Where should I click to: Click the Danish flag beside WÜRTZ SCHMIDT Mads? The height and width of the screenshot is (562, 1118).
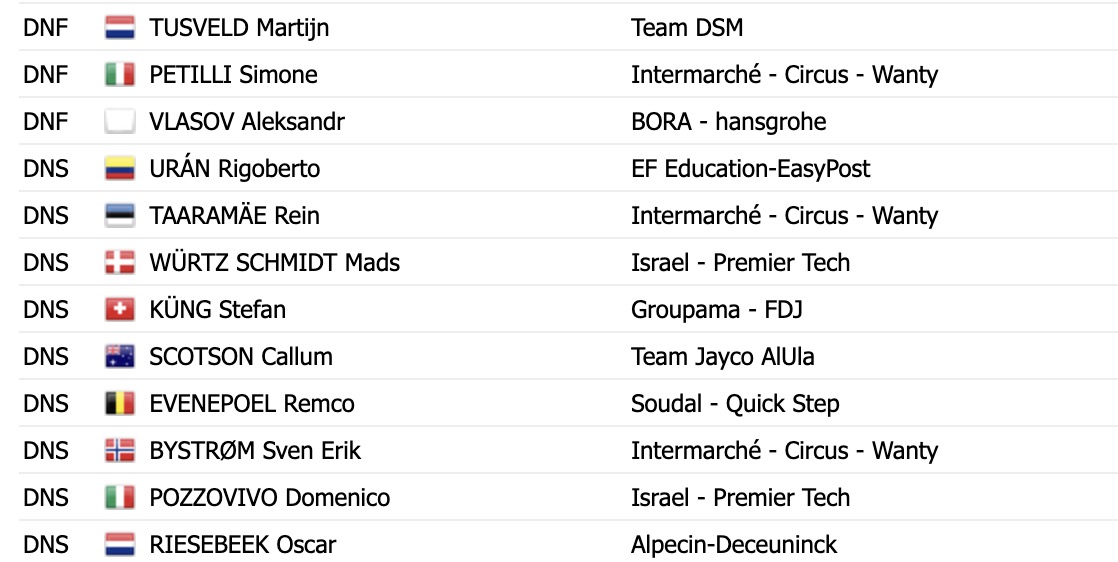120,263
